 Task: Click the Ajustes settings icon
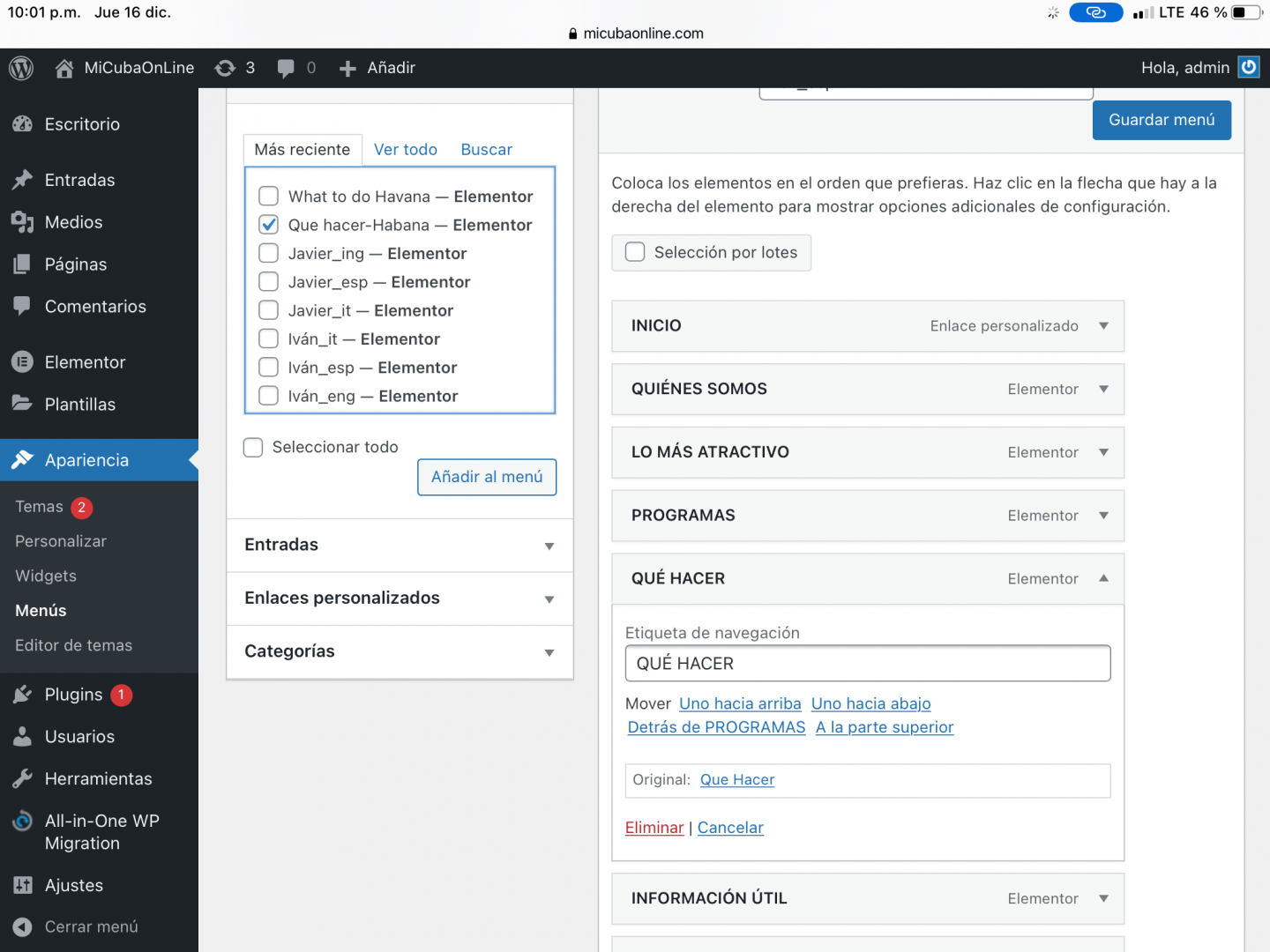(22, 885)
